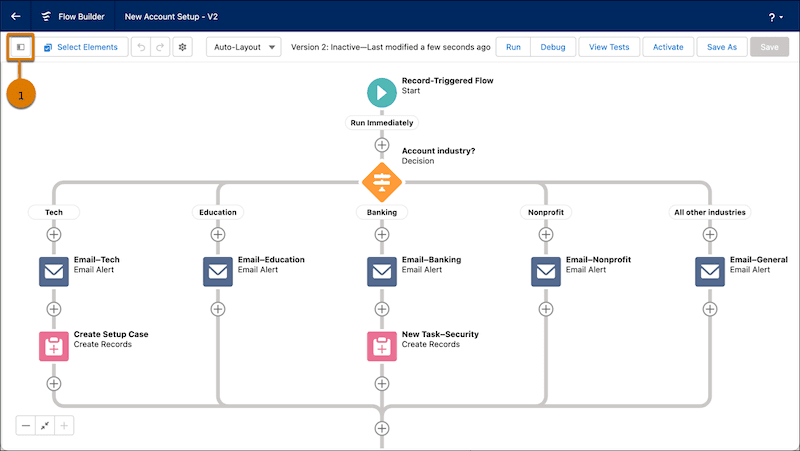800x451 pixels.
Task: Click the Run Immediately path label
Action: pos(382,123)
